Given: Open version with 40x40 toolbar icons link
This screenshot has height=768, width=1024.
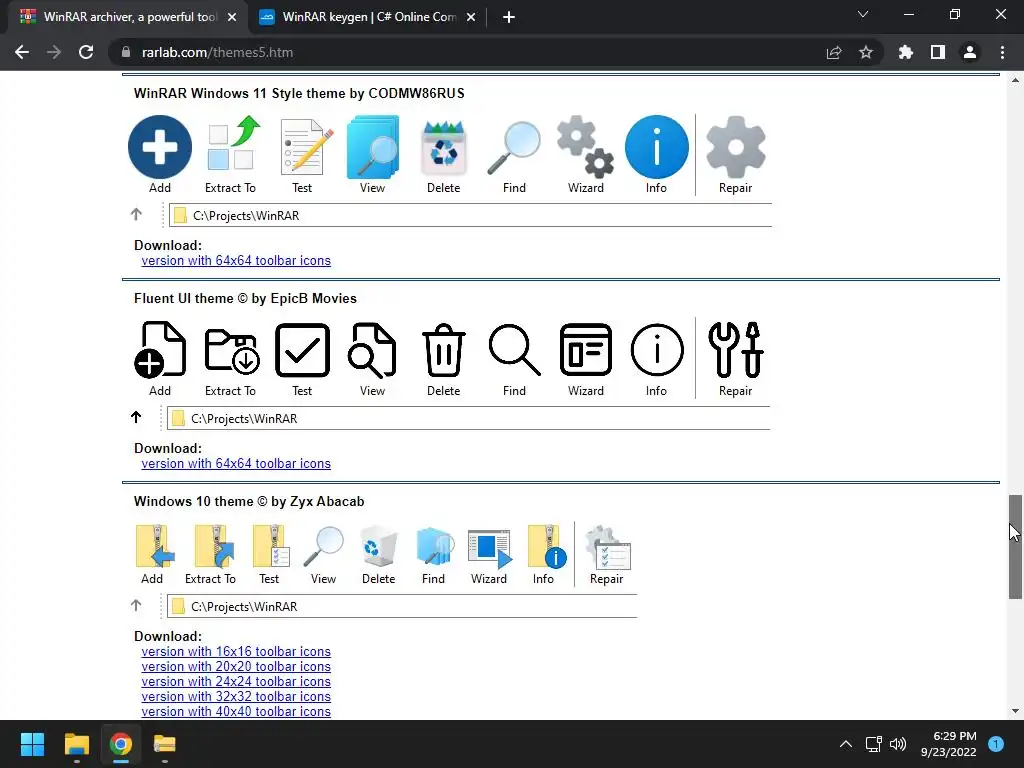Looking at the screenshot, I should coord(236,712).
